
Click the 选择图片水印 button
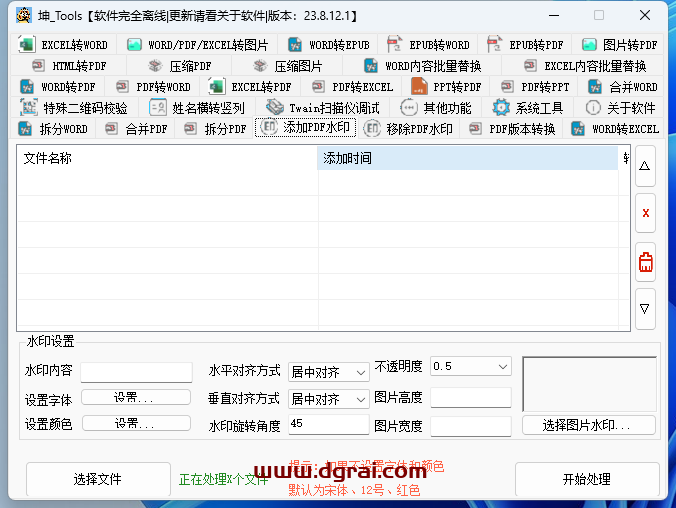tap(589, 425)
